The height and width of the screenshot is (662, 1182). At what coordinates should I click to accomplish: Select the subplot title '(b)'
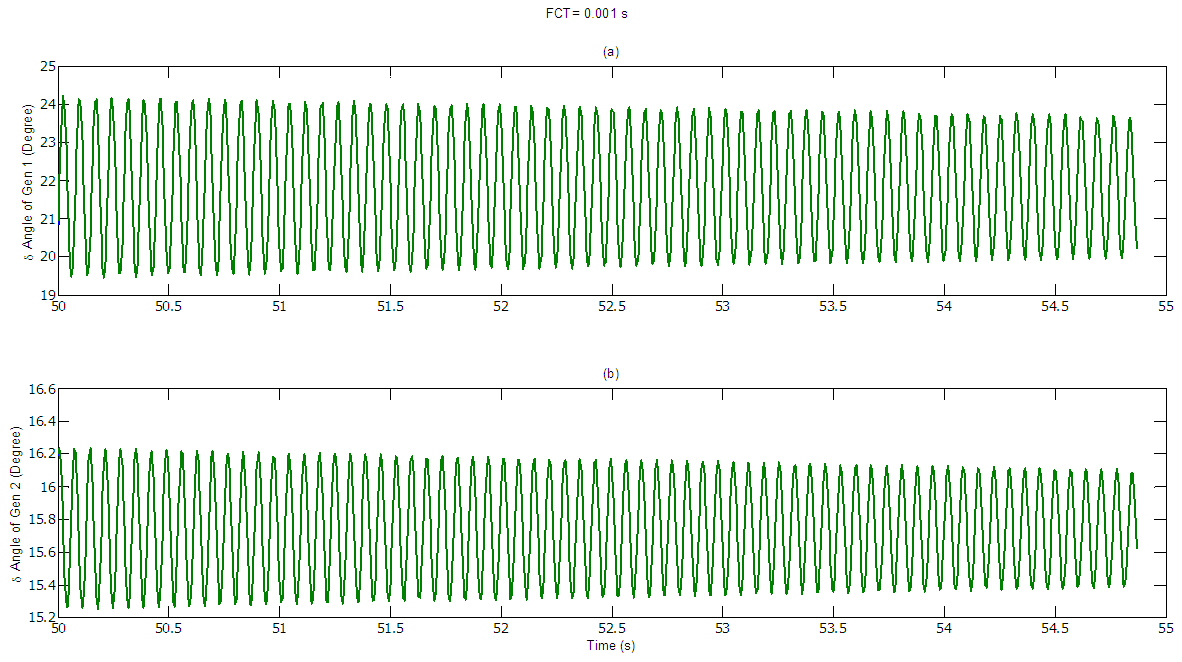point(611,374)
